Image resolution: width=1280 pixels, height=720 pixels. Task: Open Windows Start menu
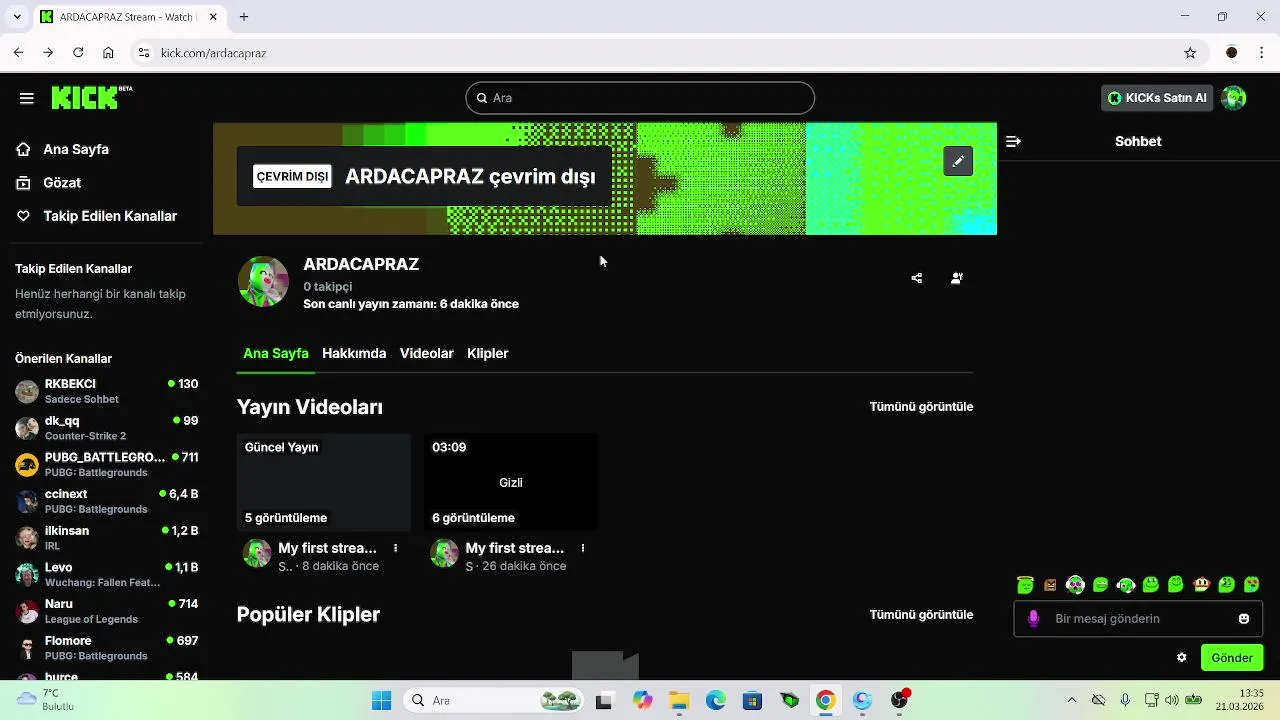381,701
